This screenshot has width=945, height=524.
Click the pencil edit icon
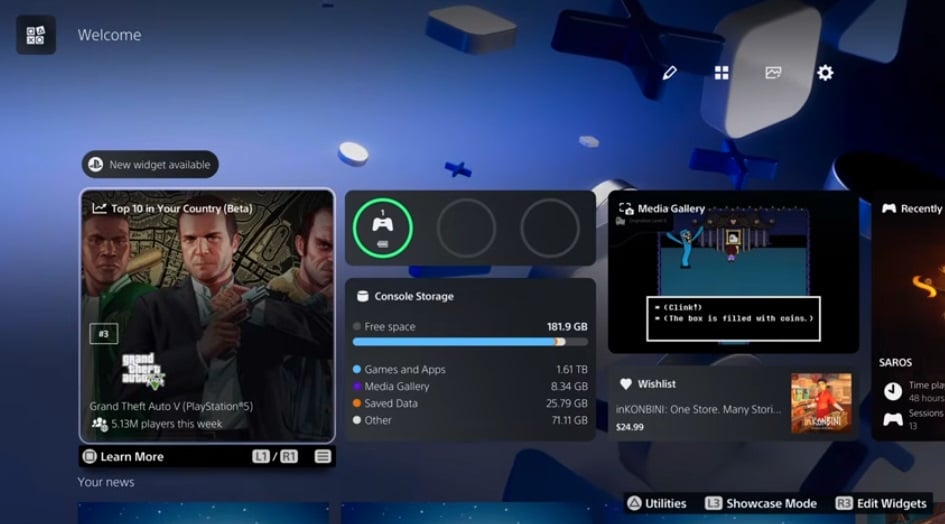[670, 73]
